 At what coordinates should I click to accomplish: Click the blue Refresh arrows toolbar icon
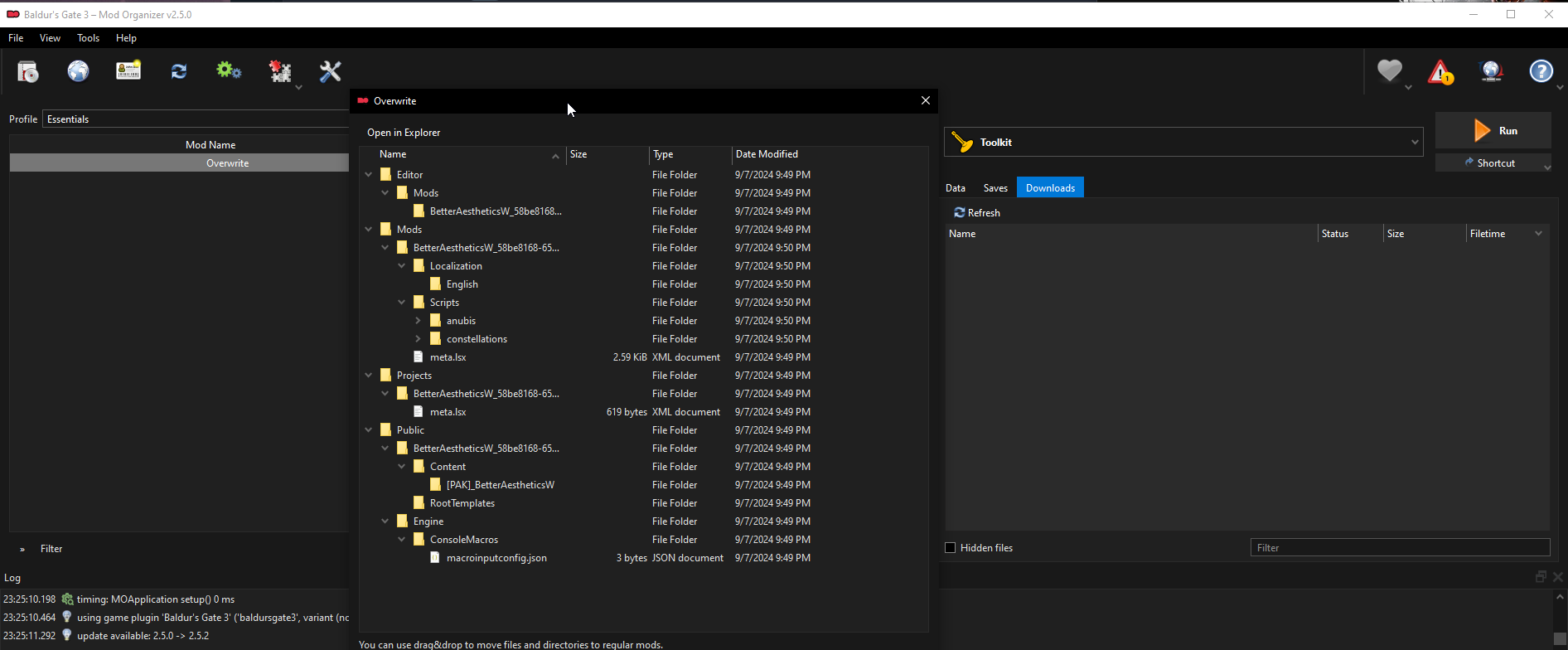179,72
